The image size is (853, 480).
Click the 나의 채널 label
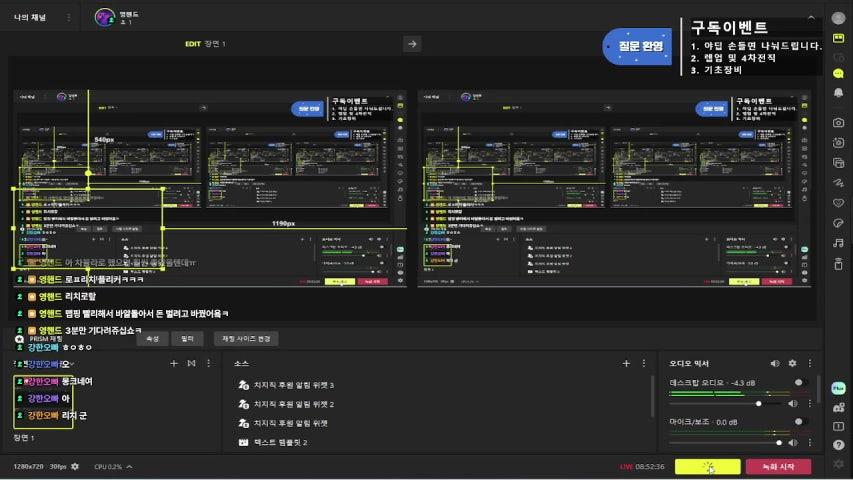pyautogui.click(x=30, y=17)
